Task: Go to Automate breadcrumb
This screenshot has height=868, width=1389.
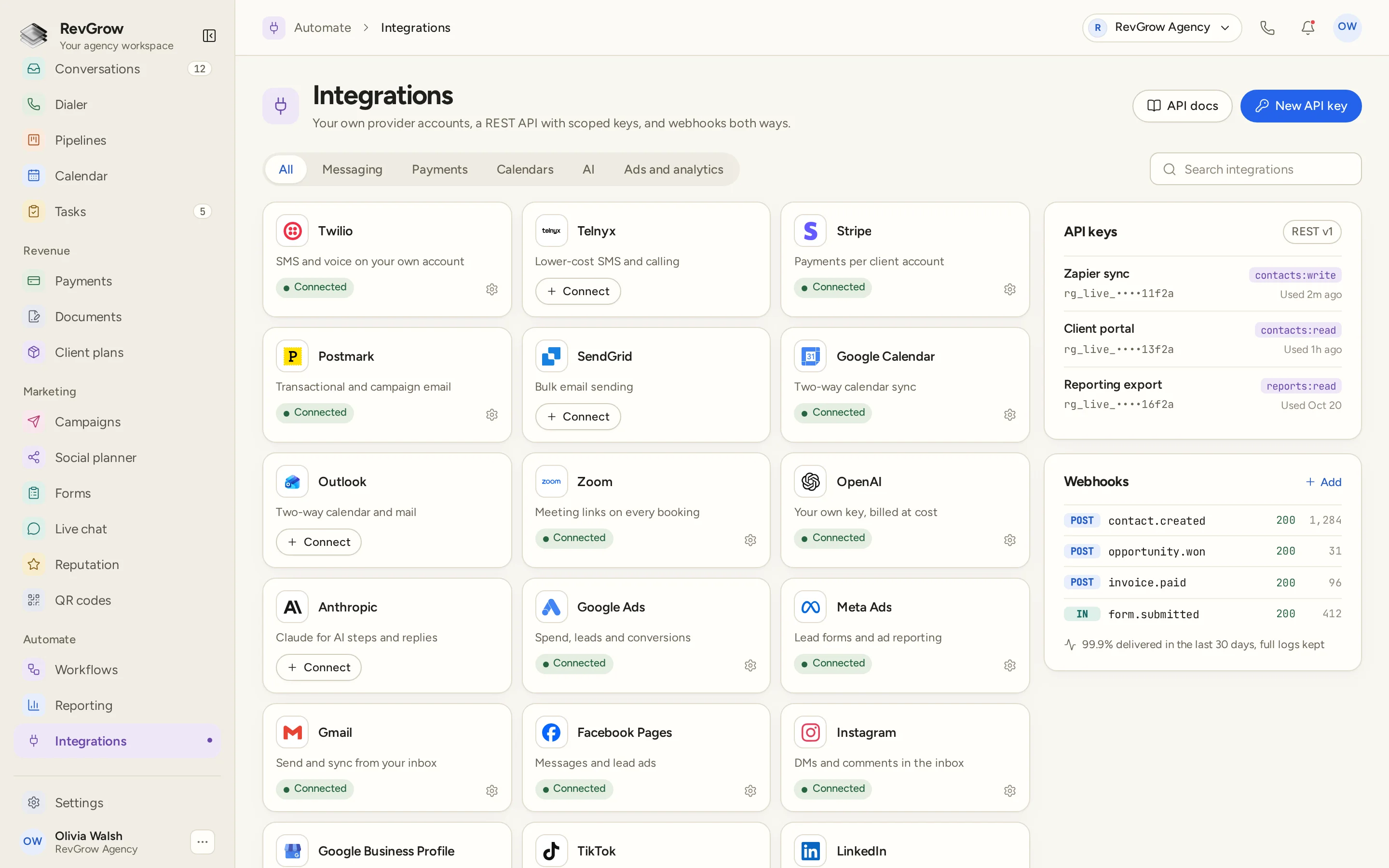Action: pyautogui.click(x=322, y=27)
